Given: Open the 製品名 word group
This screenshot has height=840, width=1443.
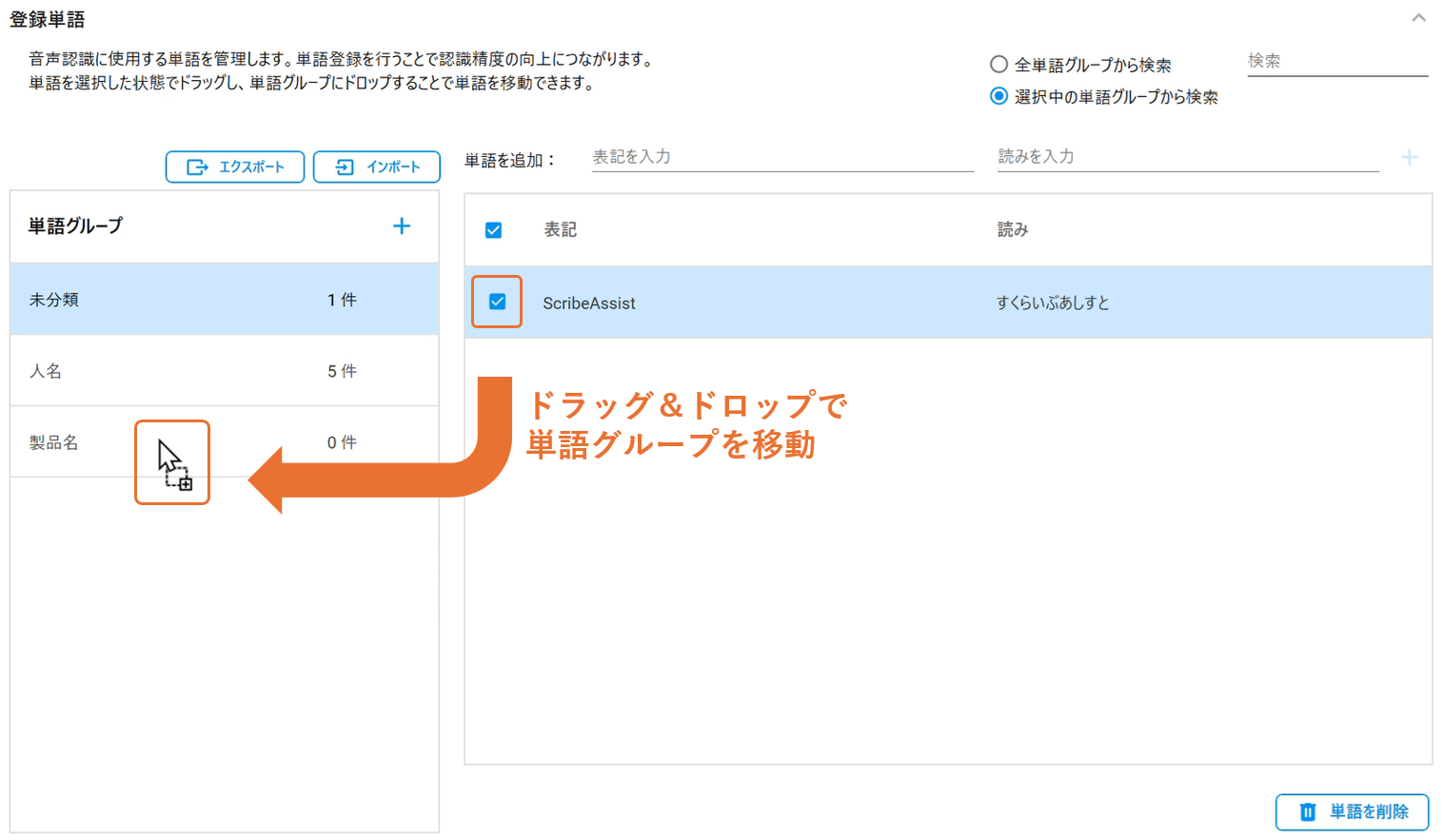Looking at the screenshot, I should click(x=54, y=442).
